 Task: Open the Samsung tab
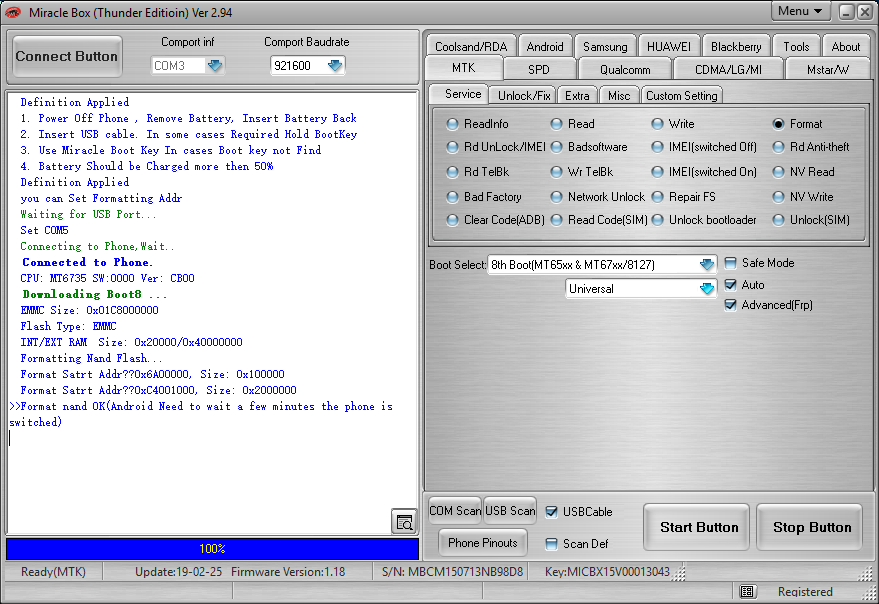[x=605, y=47]
